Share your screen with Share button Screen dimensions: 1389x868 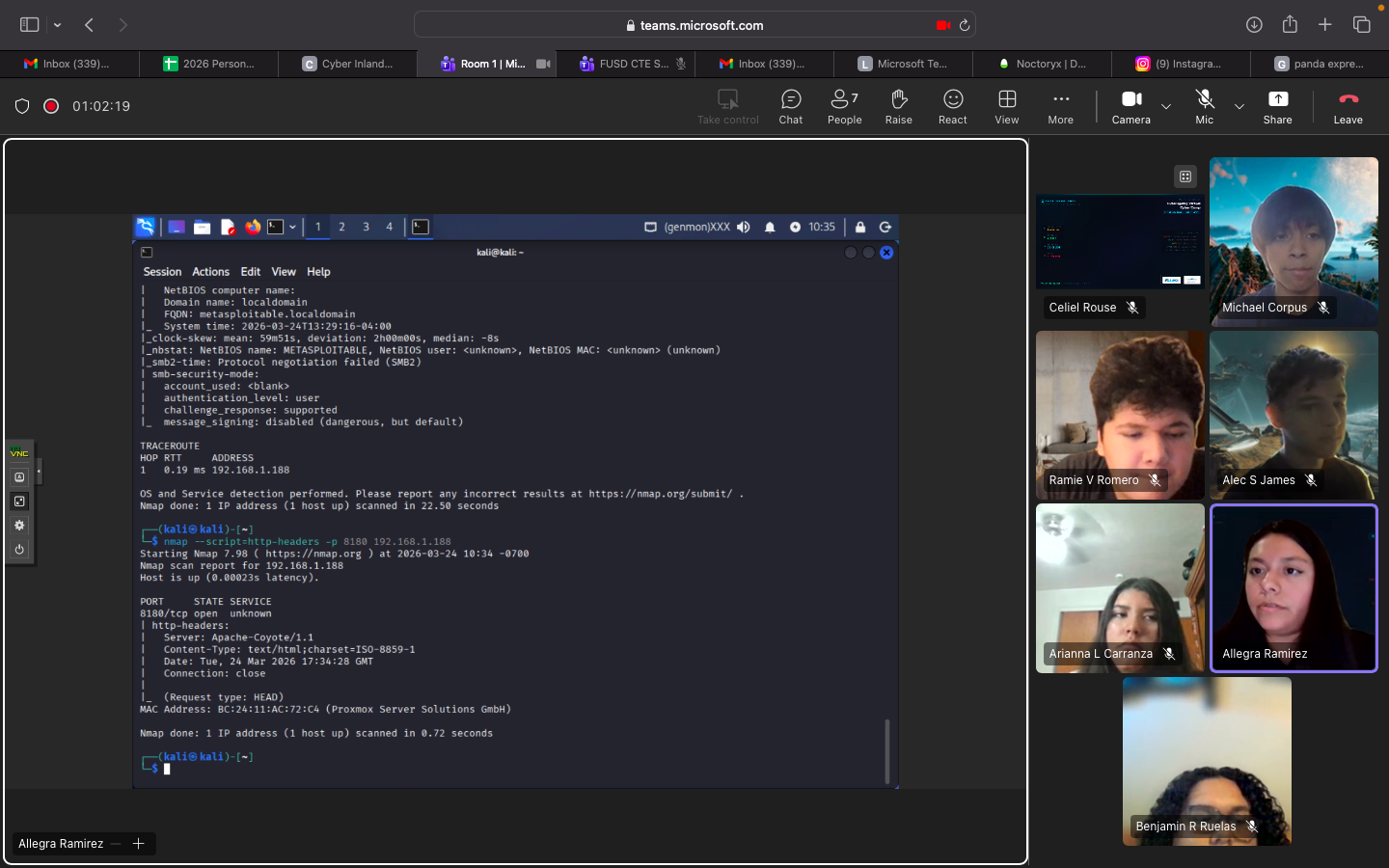click(1277, 106)
